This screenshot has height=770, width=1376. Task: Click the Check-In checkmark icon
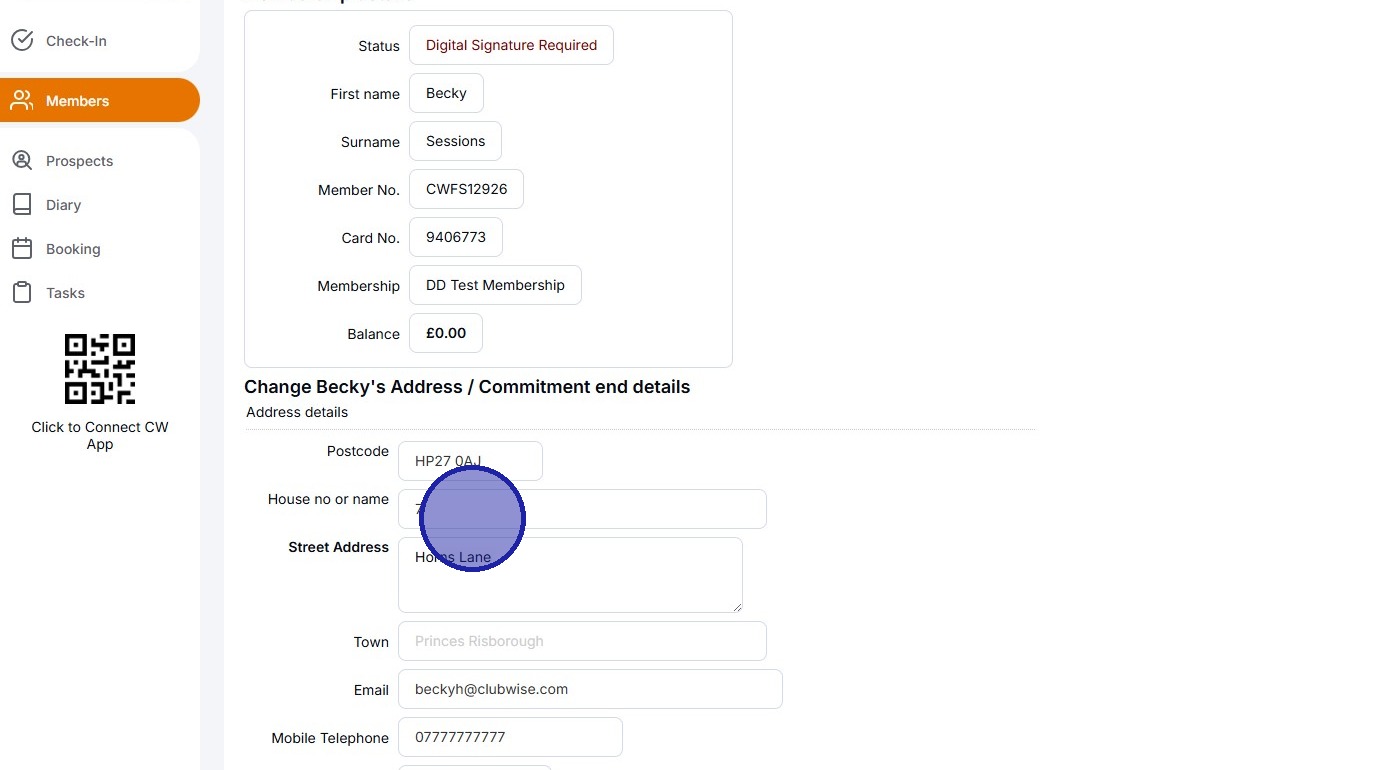(22, 41)
